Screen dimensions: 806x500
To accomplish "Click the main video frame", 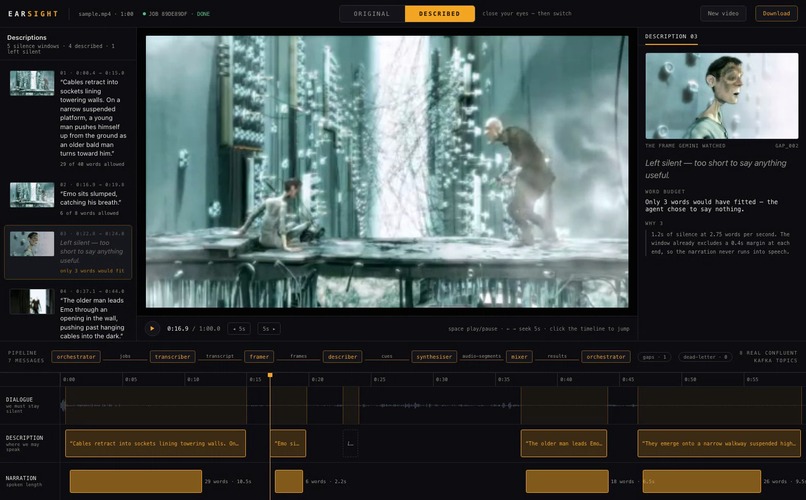I will click(387, 172).
